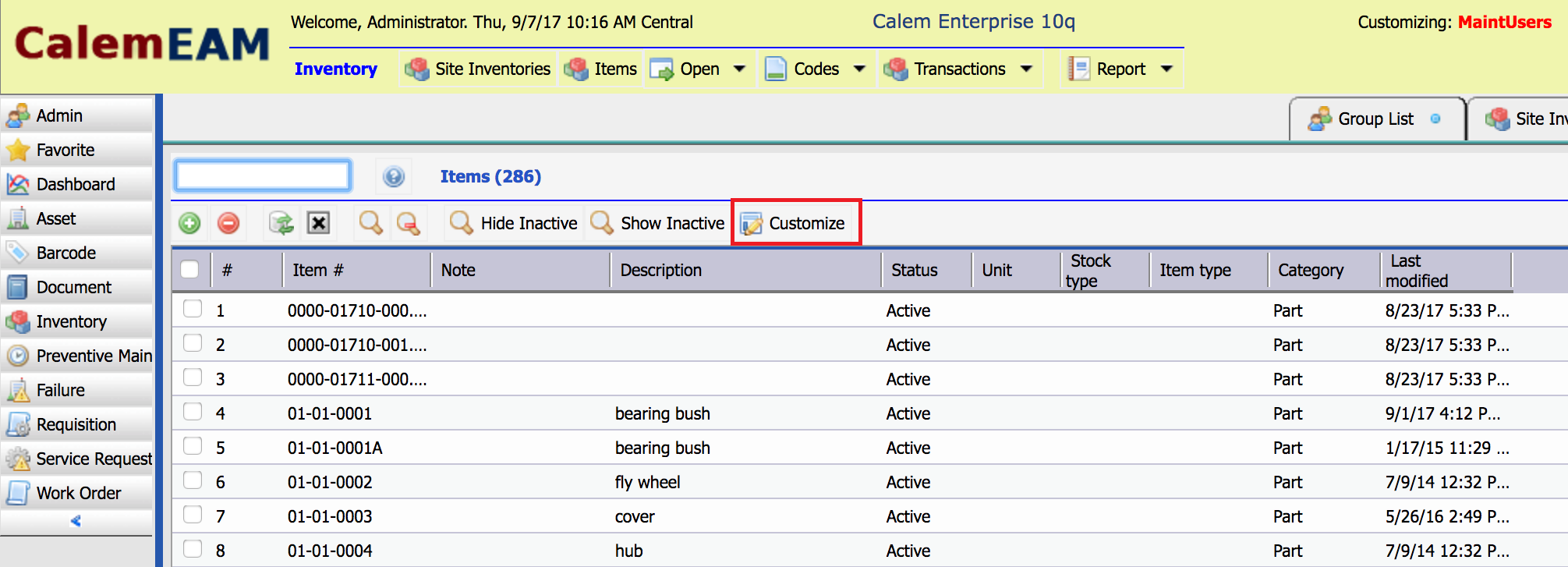Open Inventory module in sidebar
1568x567 pixels.
pyautogui.click(x=76, y=321)
